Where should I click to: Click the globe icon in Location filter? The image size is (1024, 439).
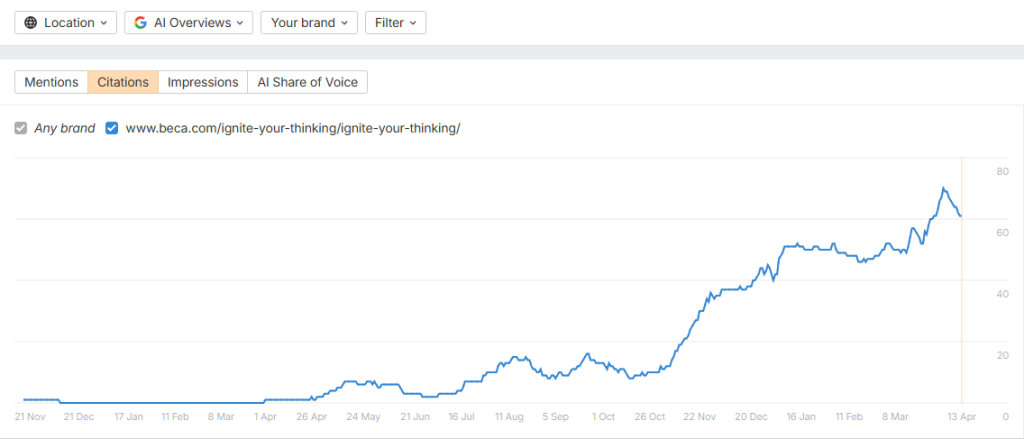pyautogui.click(x=31, y=23)
